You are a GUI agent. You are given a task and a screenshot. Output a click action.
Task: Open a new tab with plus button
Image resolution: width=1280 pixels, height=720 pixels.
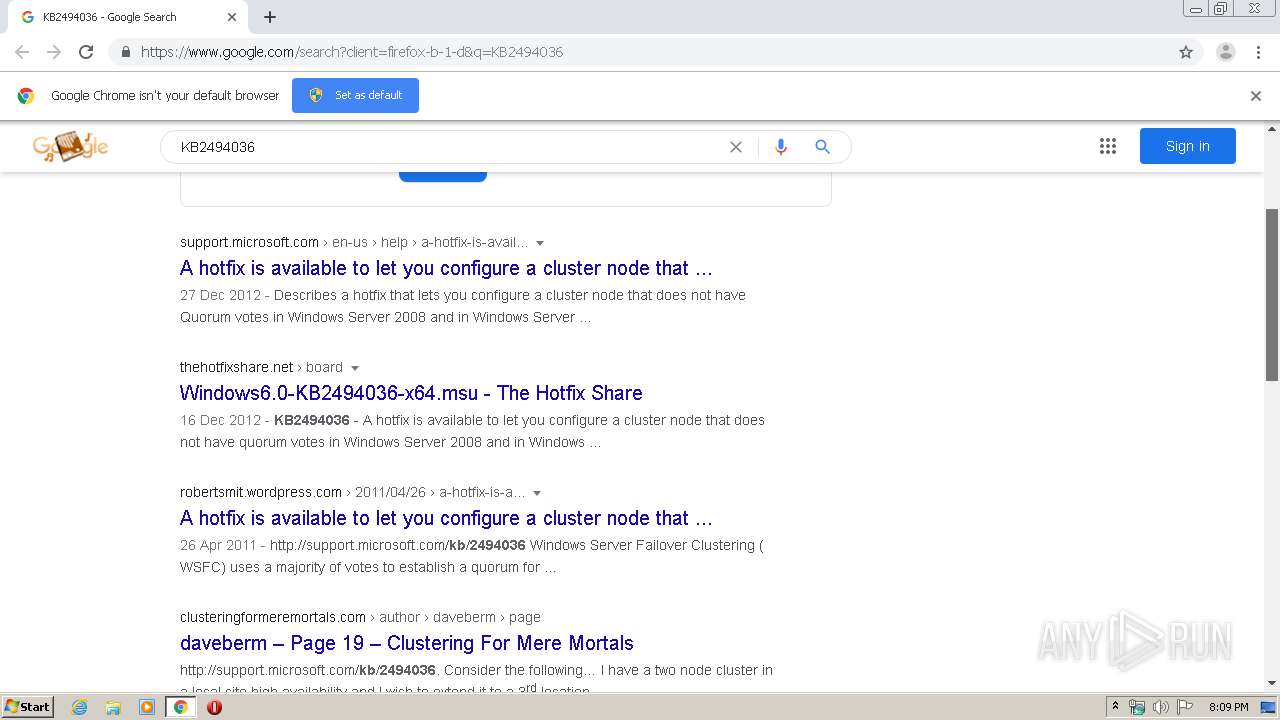[x=270, y=17]
